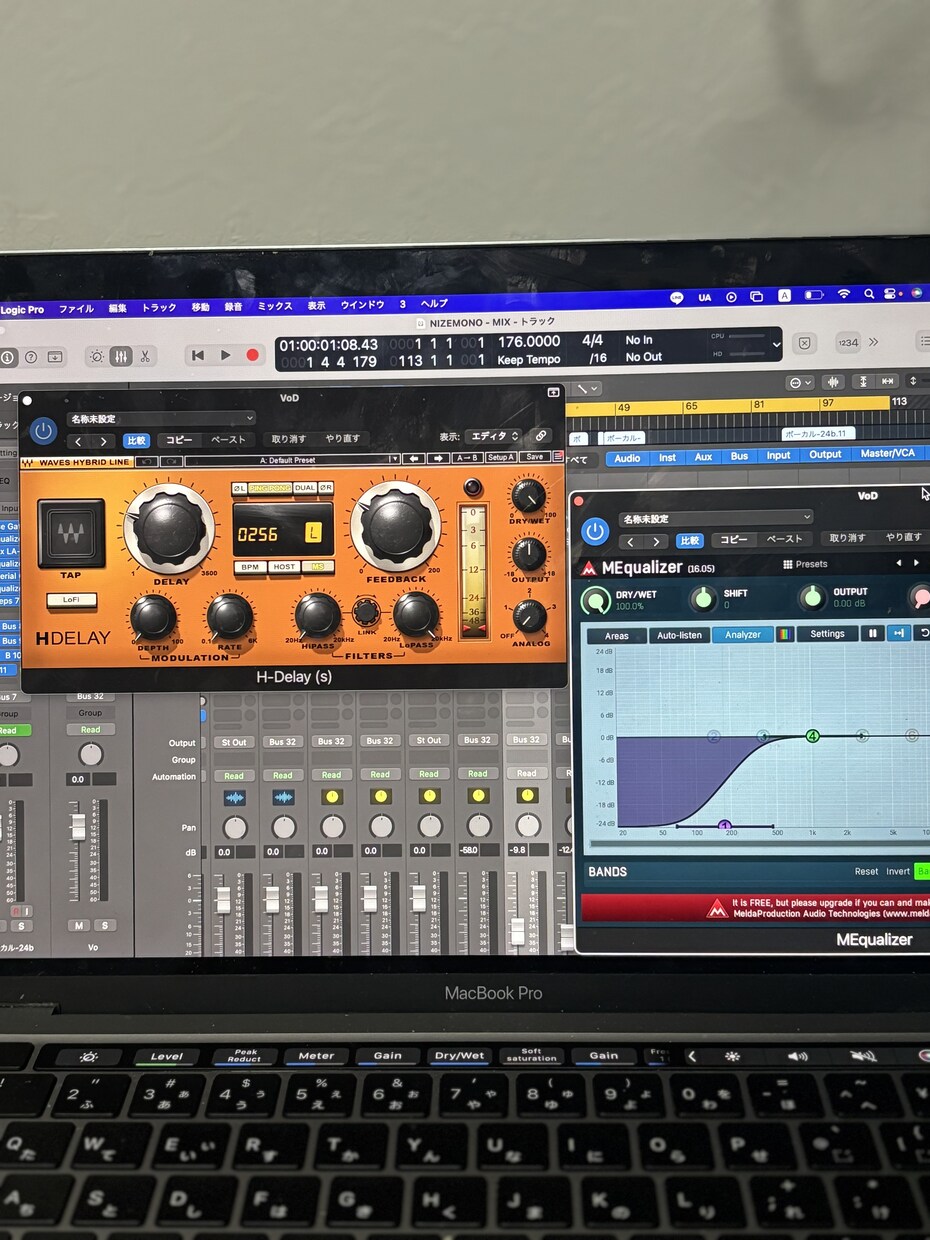930x1240 pixels.
Task: Show Audio channel strips in the mixer filter
Action: (627, 457)
